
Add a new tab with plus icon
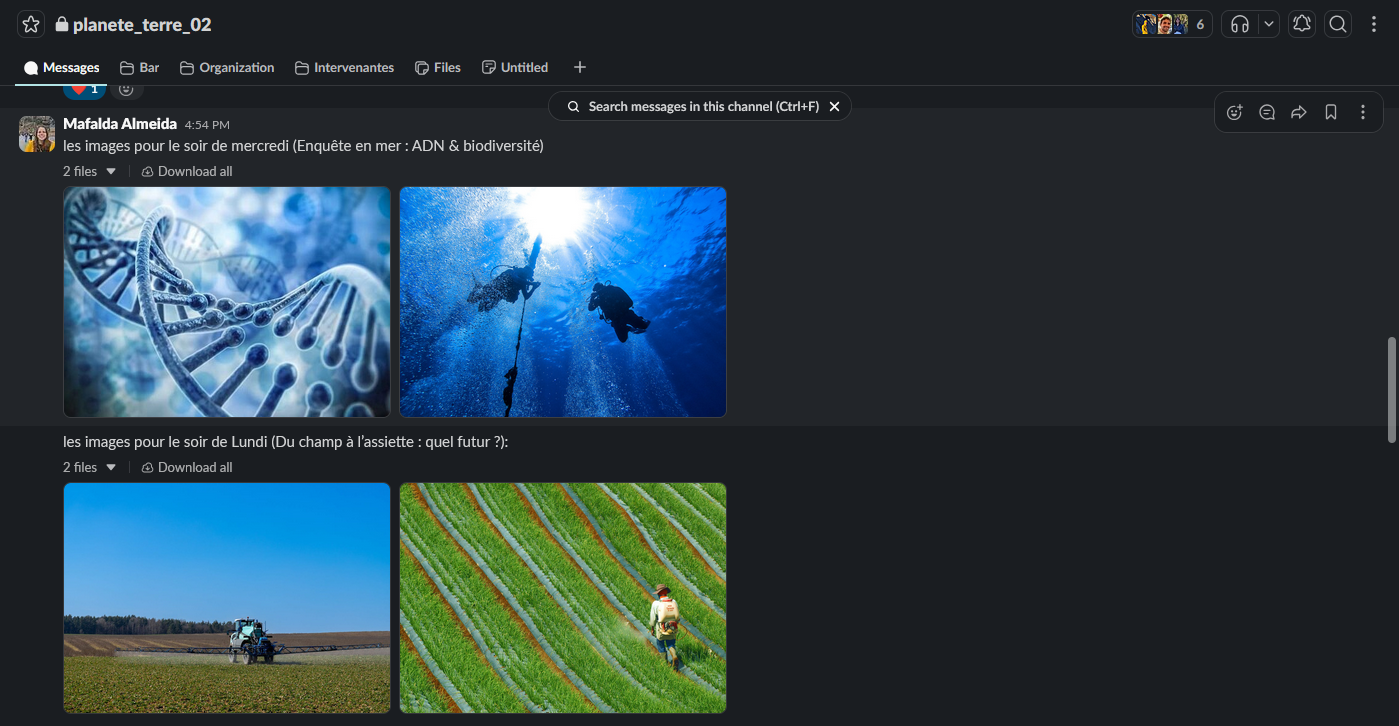(580, 67)
